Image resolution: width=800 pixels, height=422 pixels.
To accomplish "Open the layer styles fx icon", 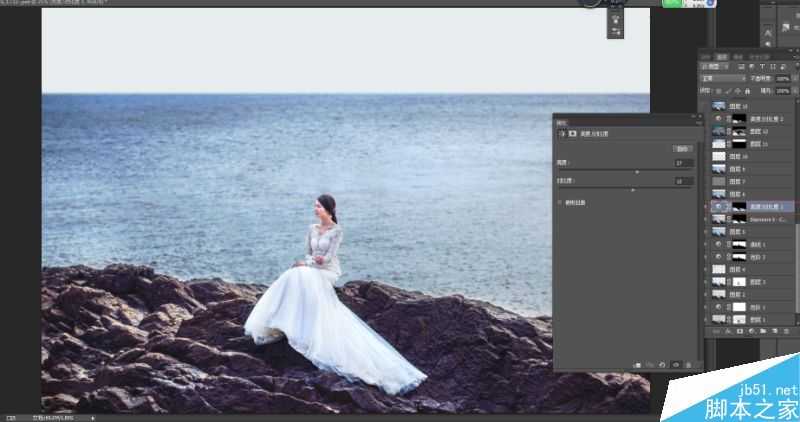I will (x=727, y=330).
